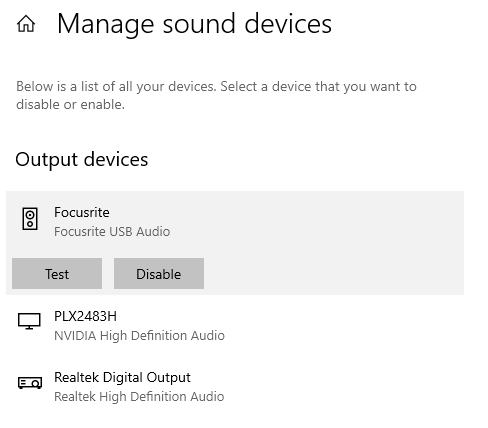
Task: Click the Output devices section heading
Action: [x=82, y=159]
